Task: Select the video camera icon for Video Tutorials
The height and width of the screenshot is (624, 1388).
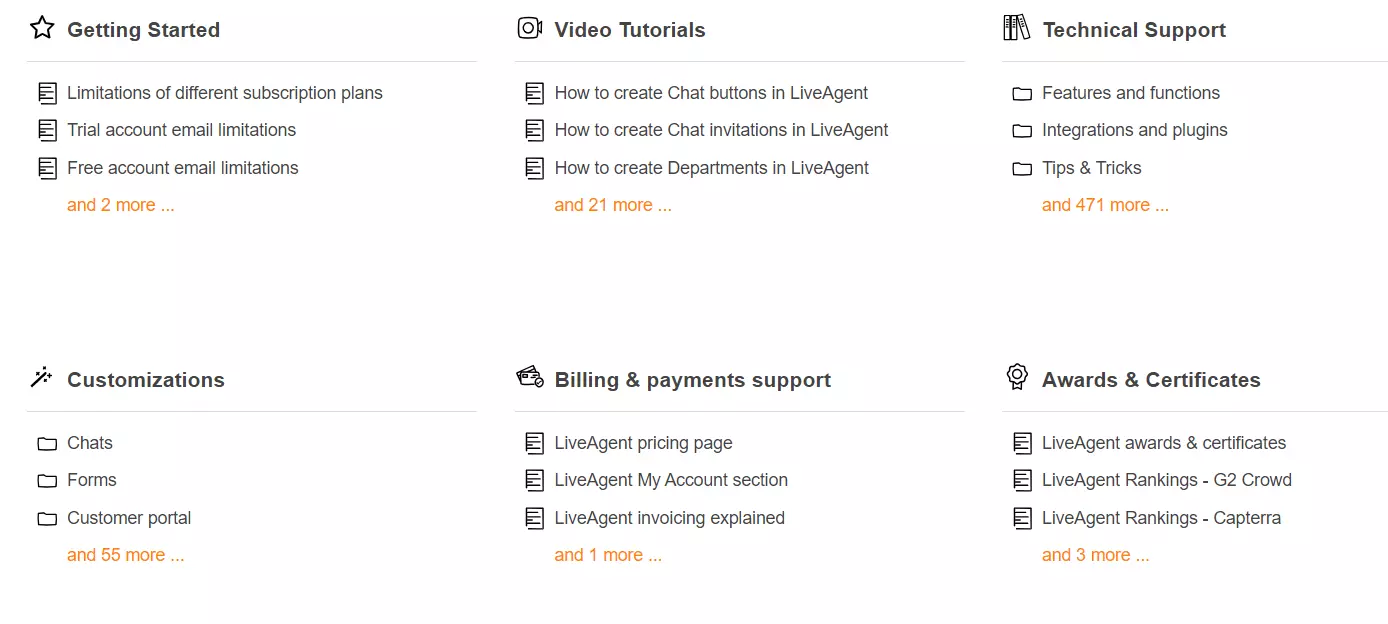Action: click(x=529, y=28)
